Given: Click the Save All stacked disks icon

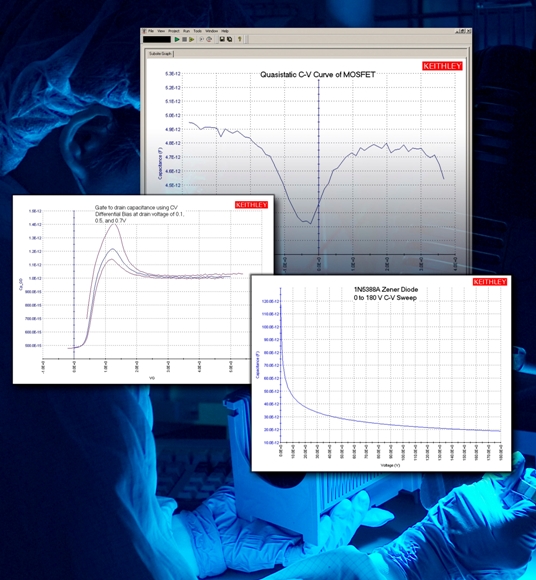Looking at the screenshot, I should [229, 39].
